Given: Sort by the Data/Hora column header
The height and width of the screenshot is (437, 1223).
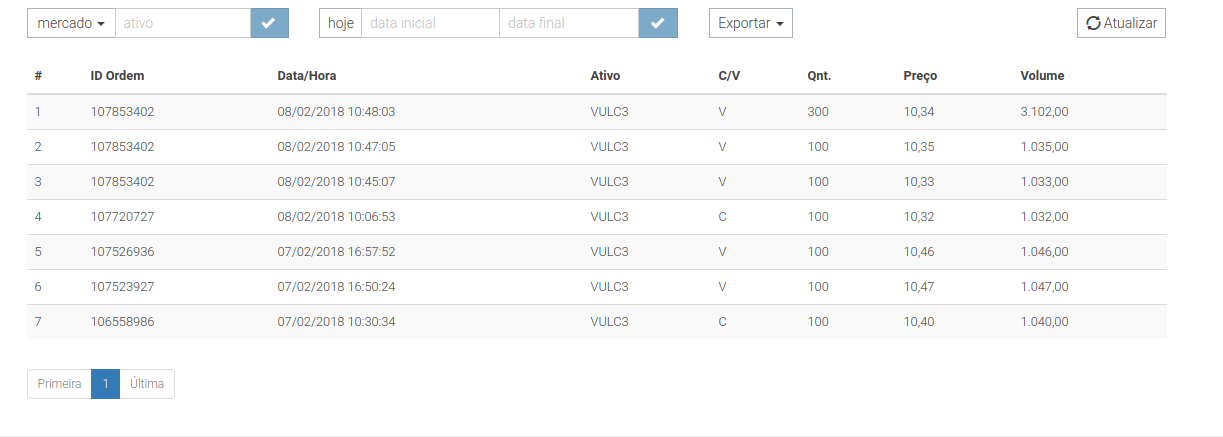Looking at the screenshot, I should point(308,76).
